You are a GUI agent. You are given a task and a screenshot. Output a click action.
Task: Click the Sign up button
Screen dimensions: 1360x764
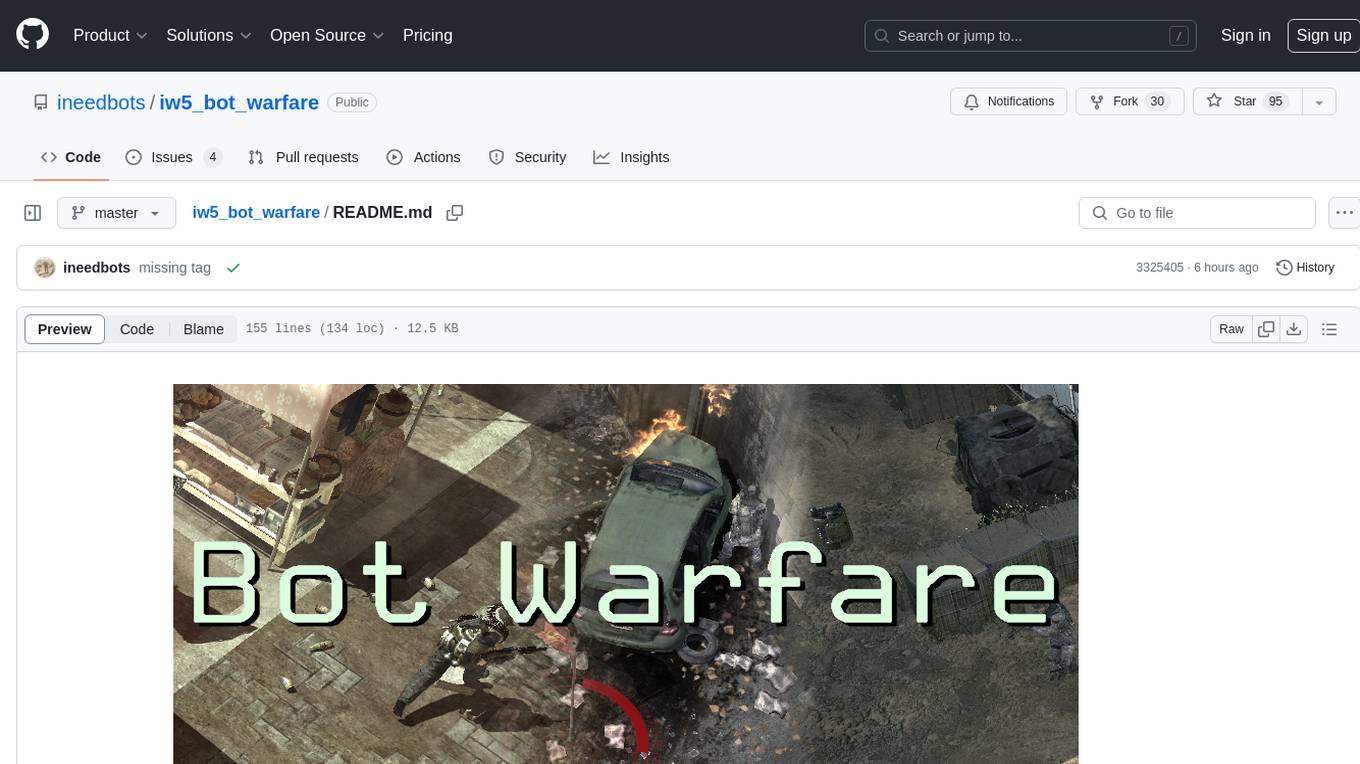pyautogui.click(x=1323, y=35)
